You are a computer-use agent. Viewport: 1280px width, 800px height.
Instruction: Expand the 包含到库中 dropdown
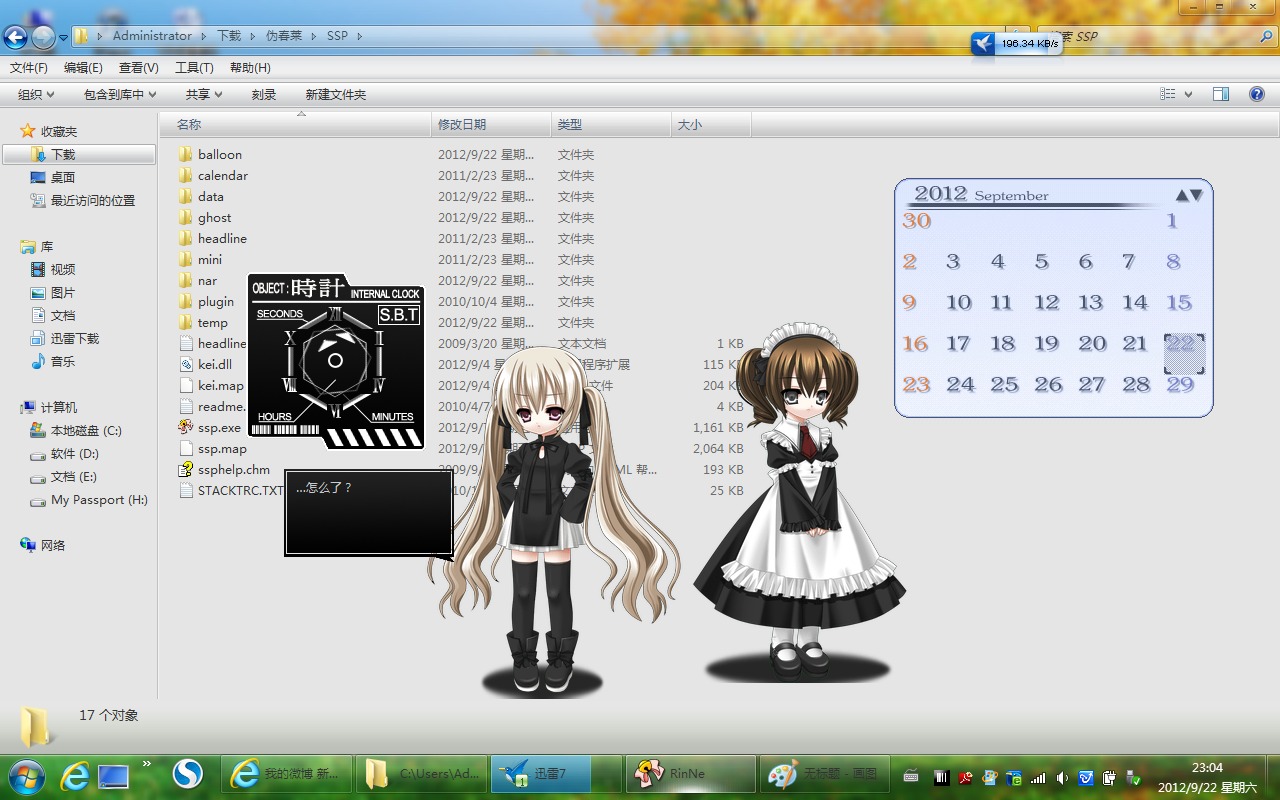pyautogui.click(x=120, y=95)
